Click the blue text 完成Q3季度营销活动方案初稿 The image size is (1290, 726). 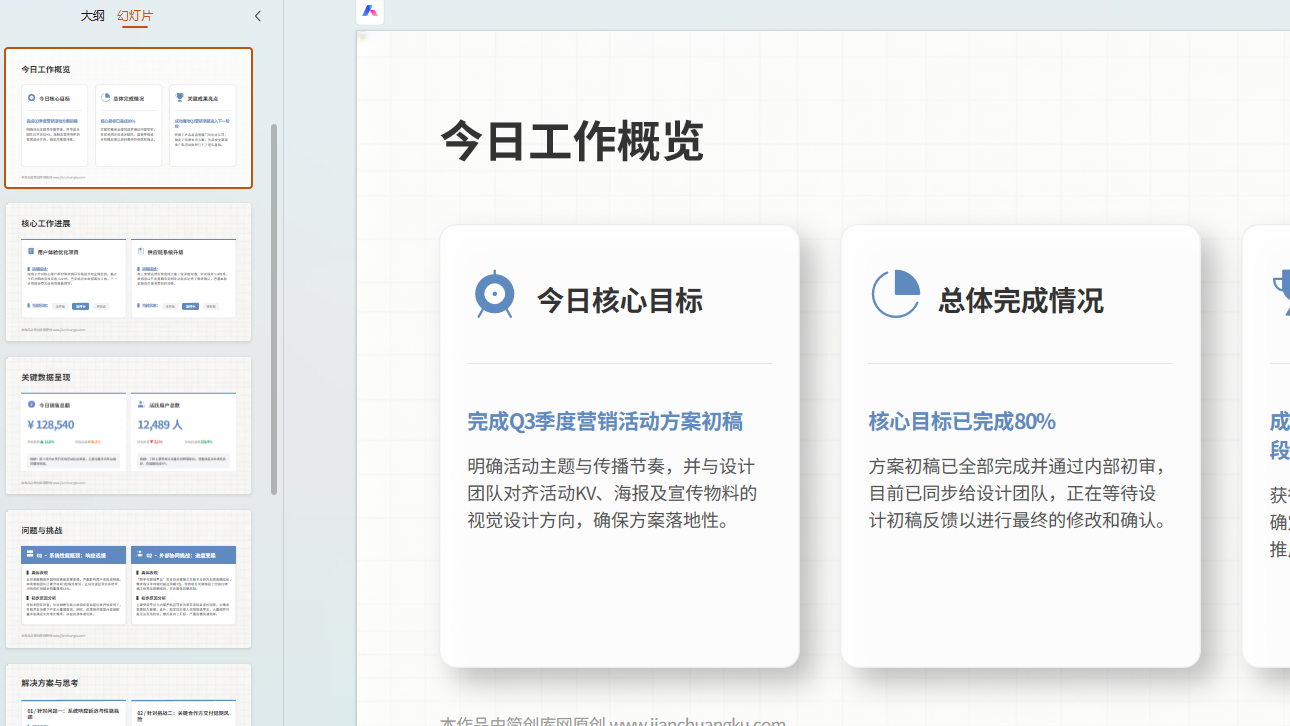tap(605, 421)
